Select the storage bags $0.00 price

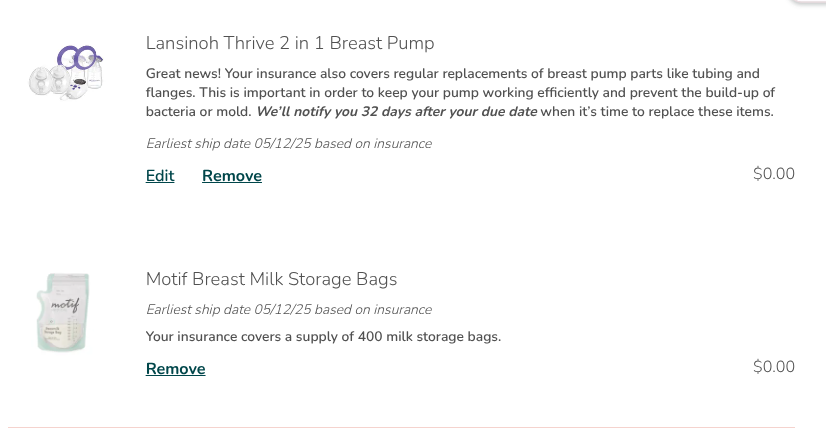(773, 366)
